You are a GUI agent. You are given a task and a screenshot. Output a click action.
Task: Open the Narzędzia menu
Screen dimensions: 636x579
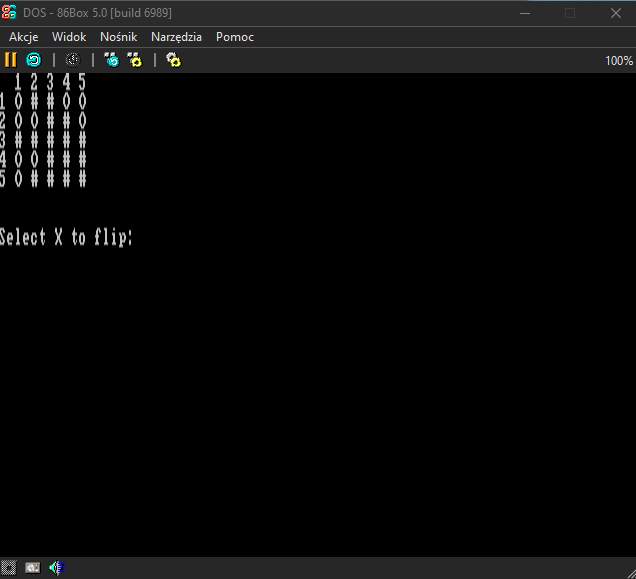click(x=176, y=37)
